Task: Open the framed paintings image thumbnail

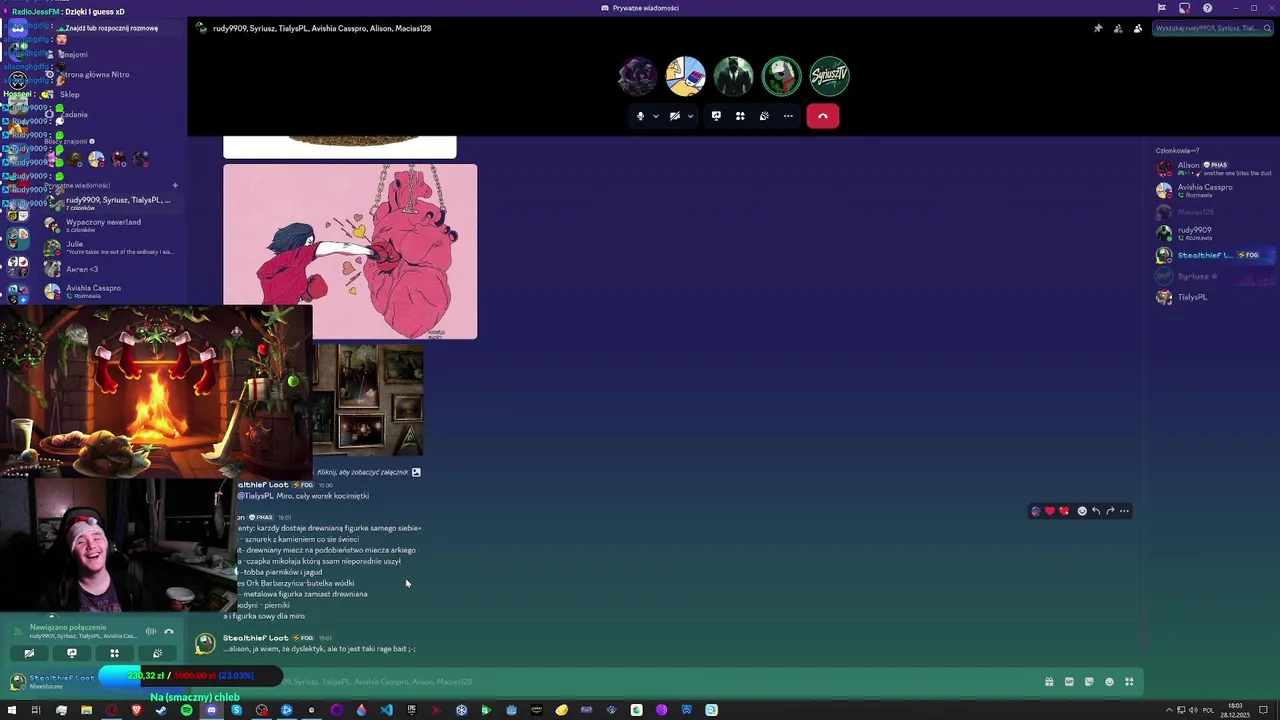Action: (368, 401)
